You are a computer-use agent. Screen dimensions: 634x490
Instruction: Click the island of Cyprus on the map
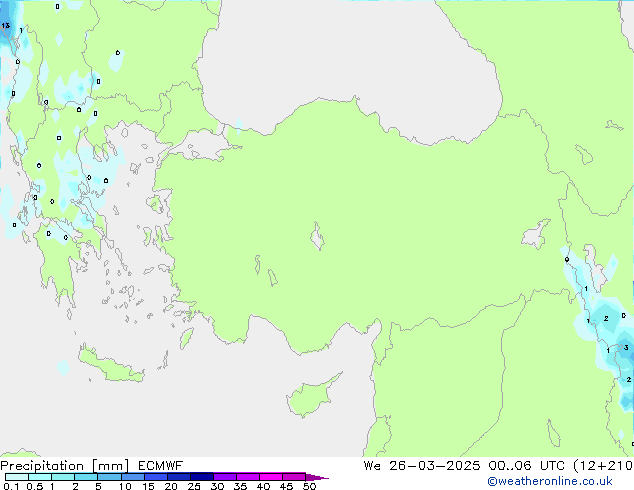311,396
